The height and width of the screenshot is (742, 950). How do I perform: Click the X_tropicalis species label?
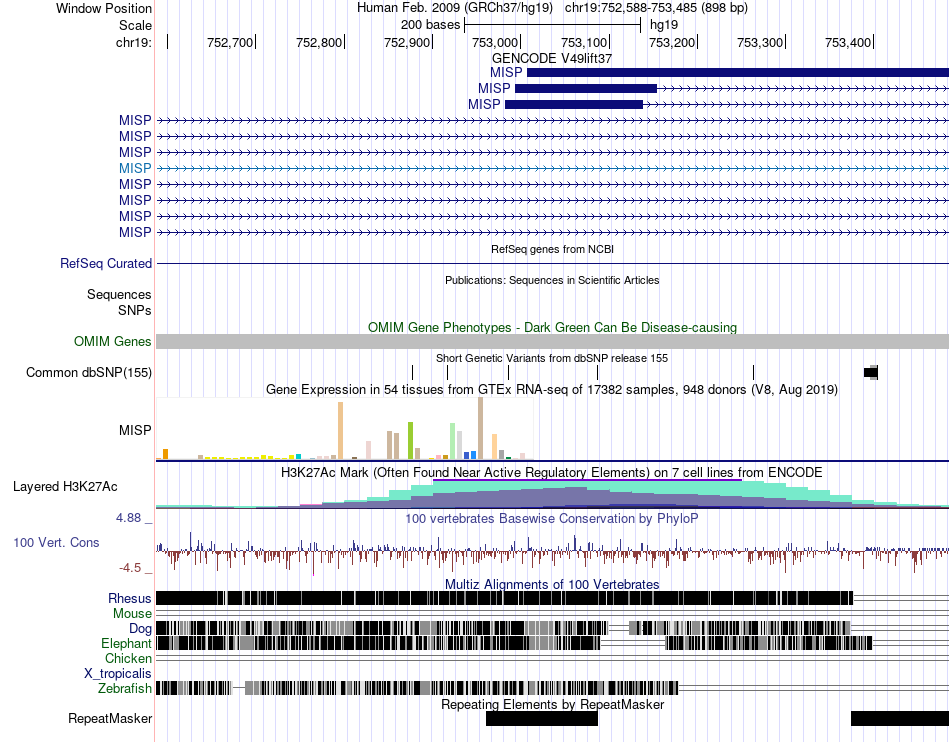118,674
